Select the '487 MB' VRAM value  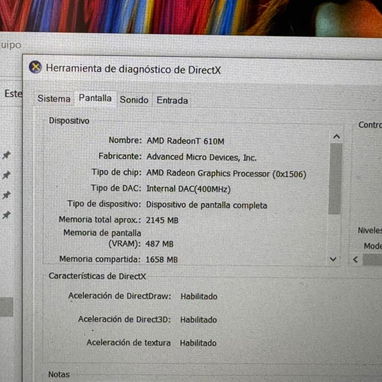159,244
